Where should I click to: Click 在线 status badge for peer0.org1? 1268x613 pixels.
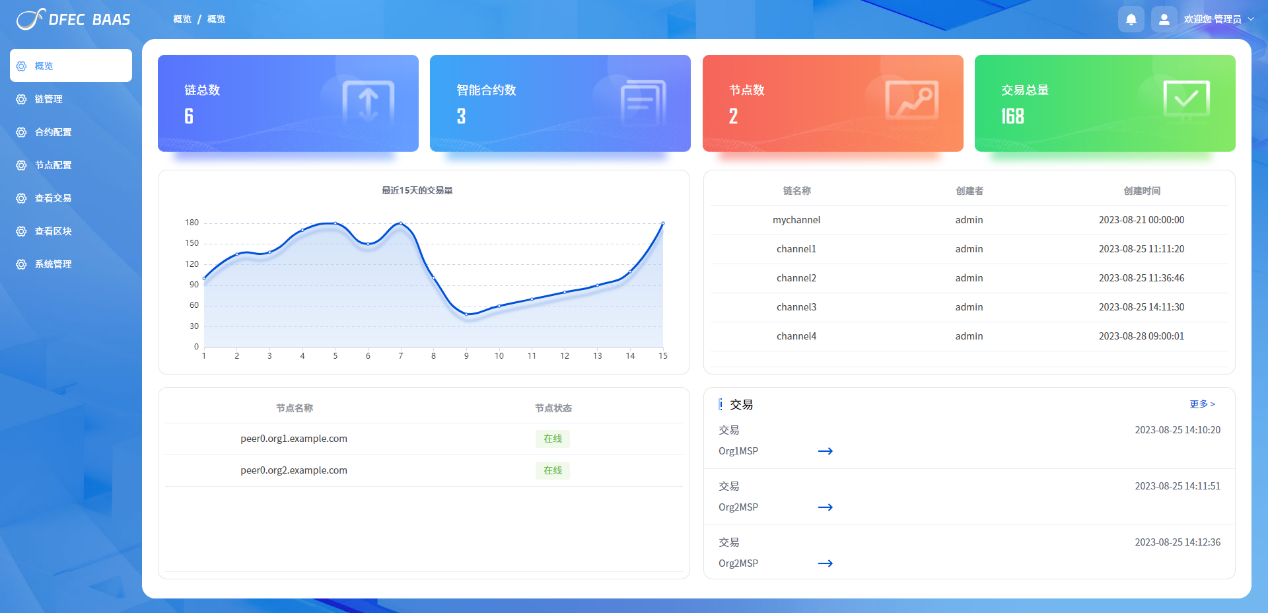coord(553,439)
